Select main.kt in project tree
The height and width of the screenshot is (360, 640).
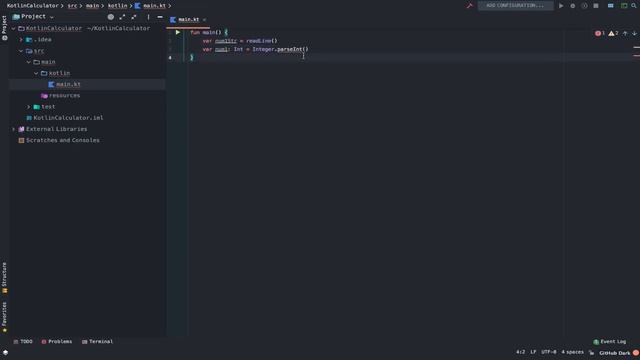tap(68, 84)
